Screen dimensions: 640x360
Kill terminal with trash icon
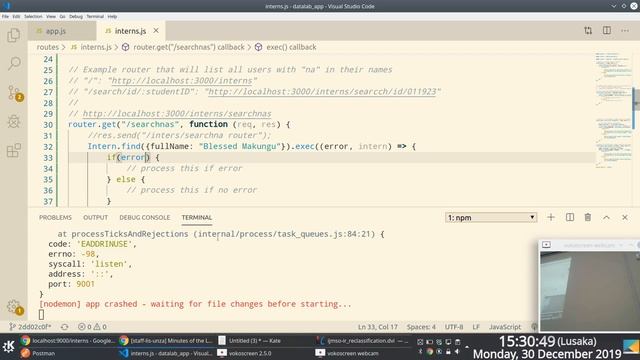pyautogui.click(x=588, y=217)
